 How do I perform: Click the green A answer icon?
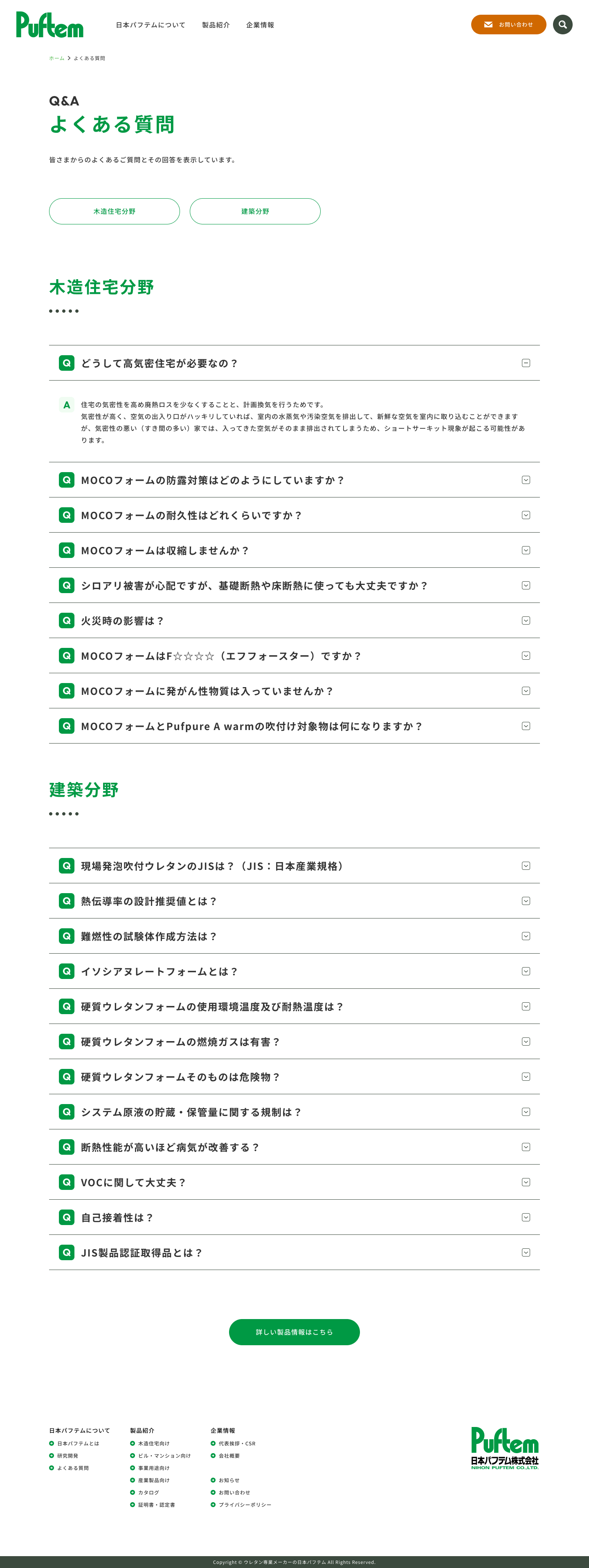[66, 405]
